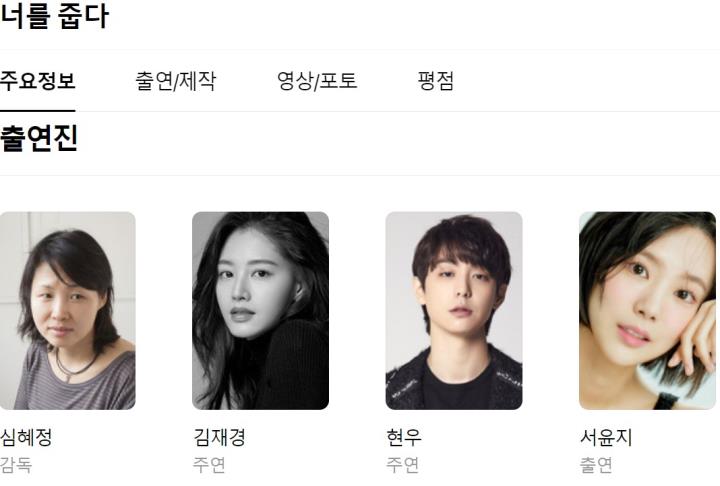Click the active underline beneath 주요정보
The image size is (720, 486).
(37, 111)
